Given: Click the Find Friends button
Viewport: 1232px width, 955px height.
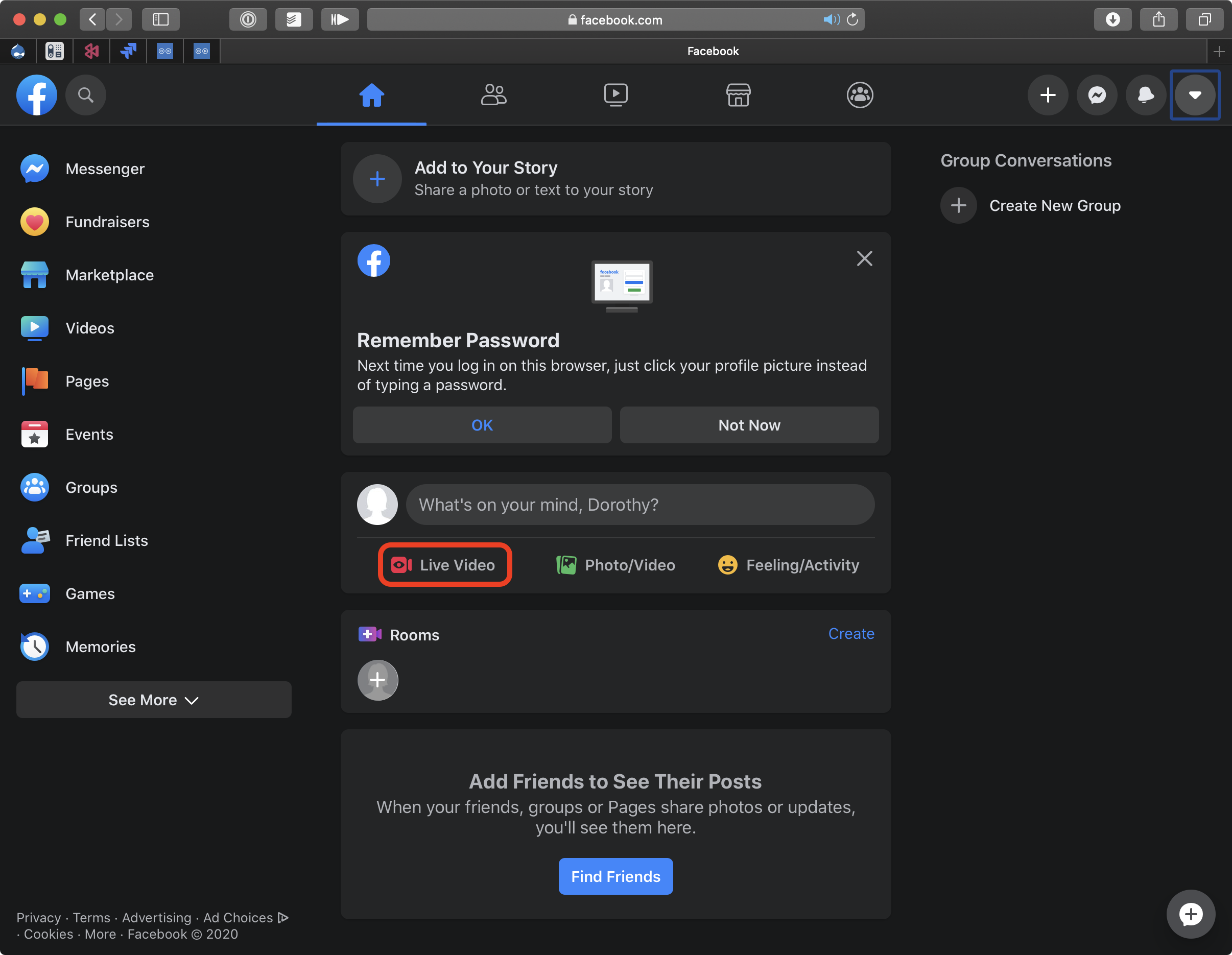Looking at the screenshot, I should [x=615, y=876].
